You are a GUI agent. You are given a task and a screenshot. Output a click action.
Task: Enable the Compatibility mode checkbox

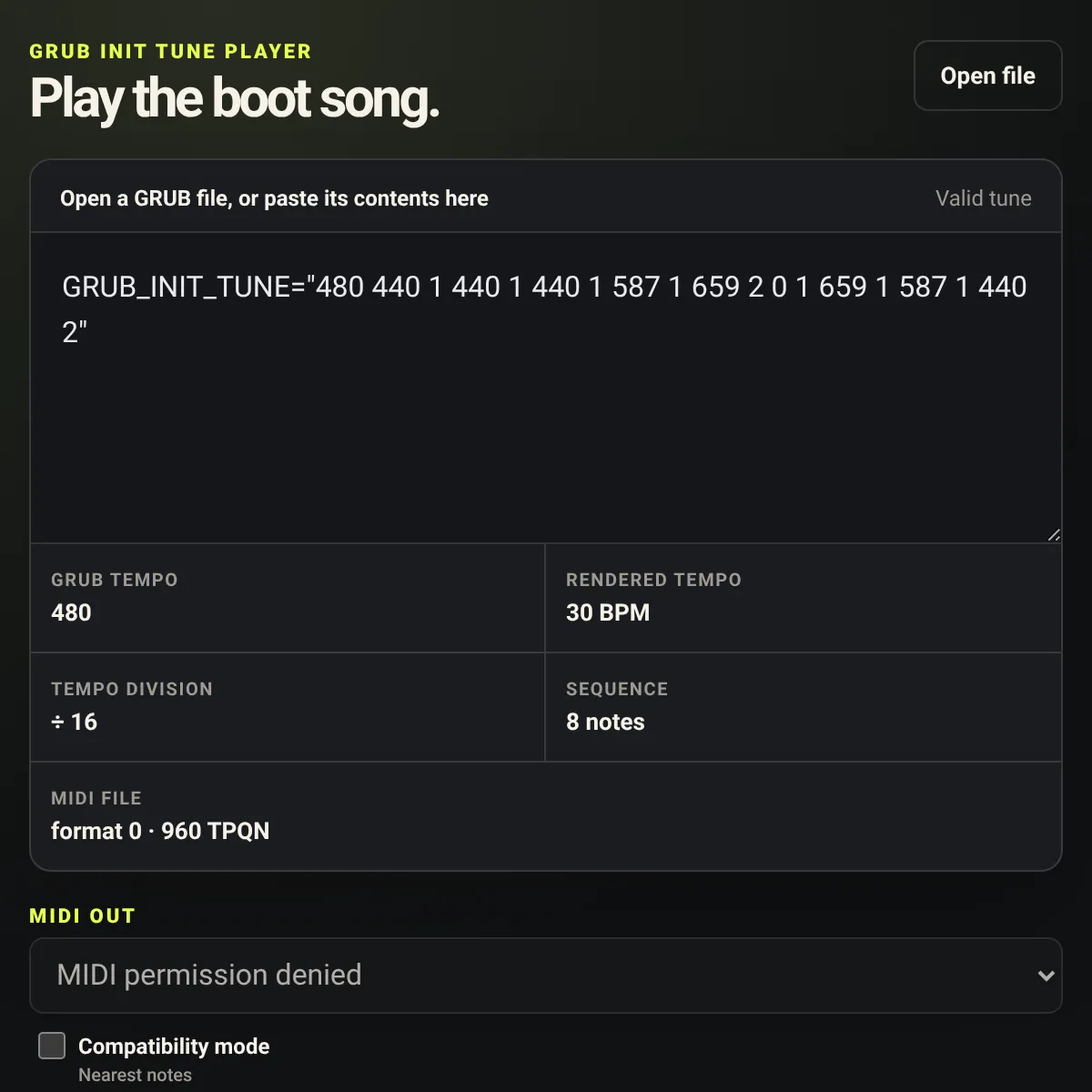[52, 1046]
